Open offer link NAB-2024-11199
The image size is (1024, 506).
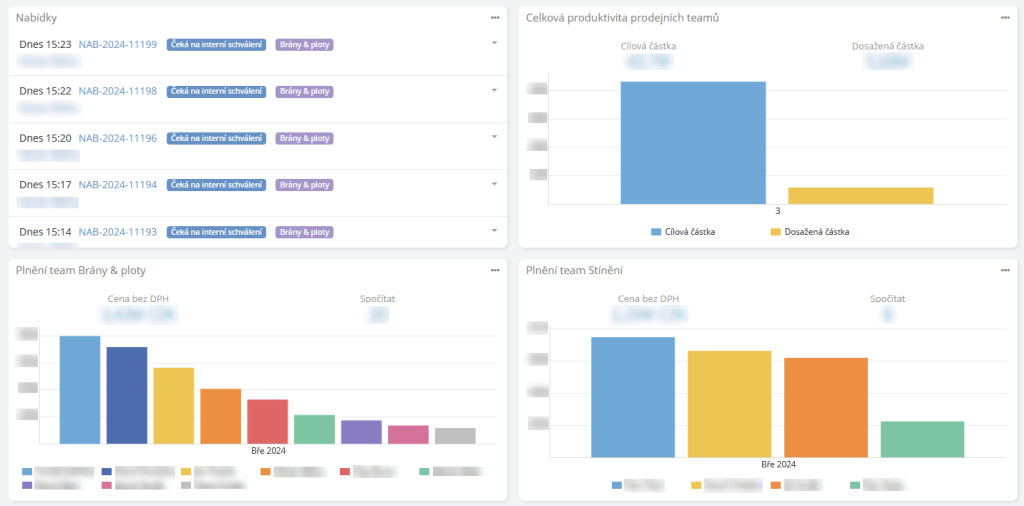pos(117,45)
